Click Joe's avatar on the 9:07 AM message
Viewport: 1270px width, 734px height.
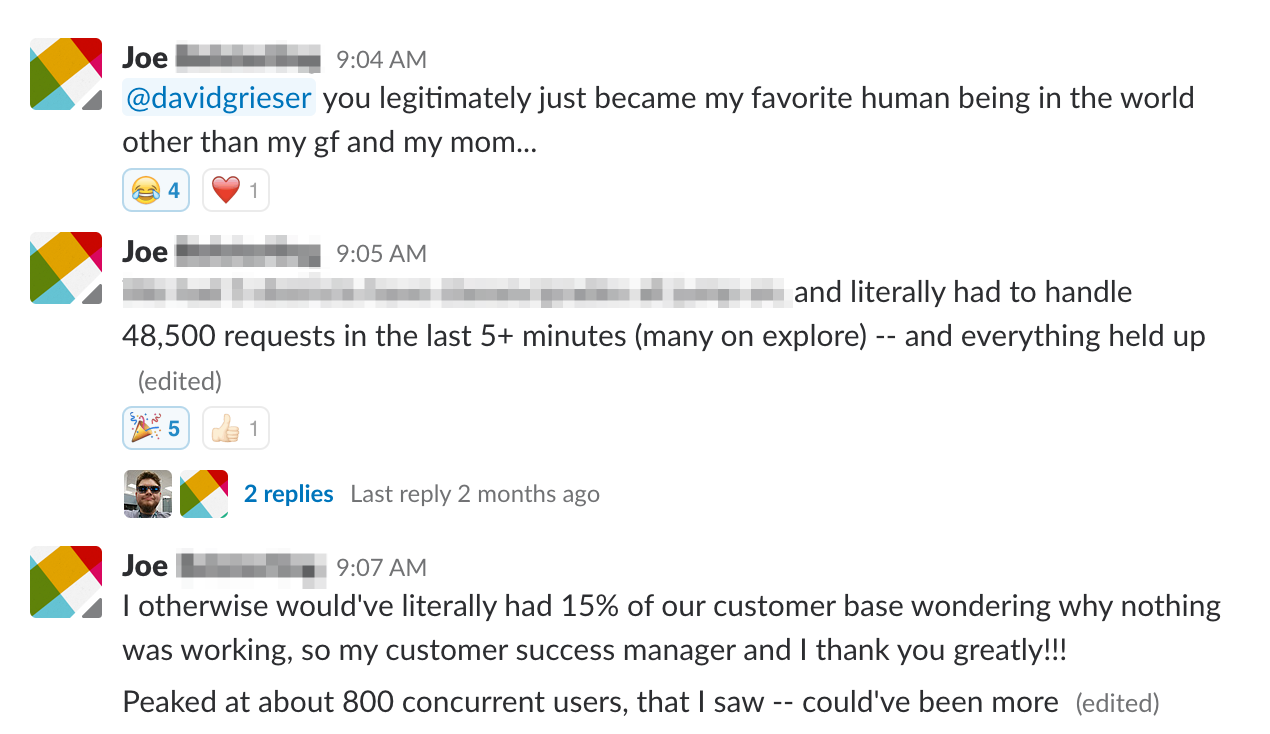(66, 582)
